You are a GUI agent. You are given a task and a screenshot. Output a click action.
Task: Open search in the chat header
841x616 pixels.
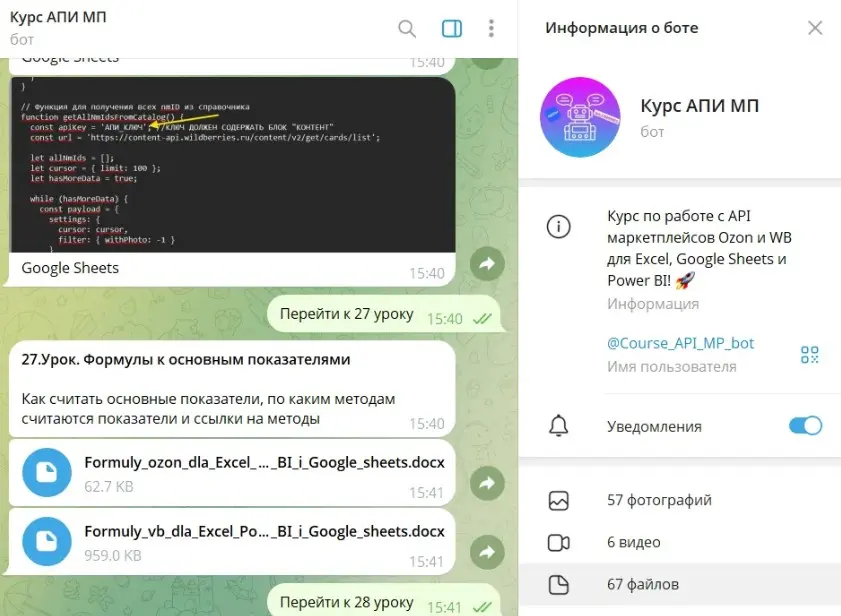coord(407,28)
